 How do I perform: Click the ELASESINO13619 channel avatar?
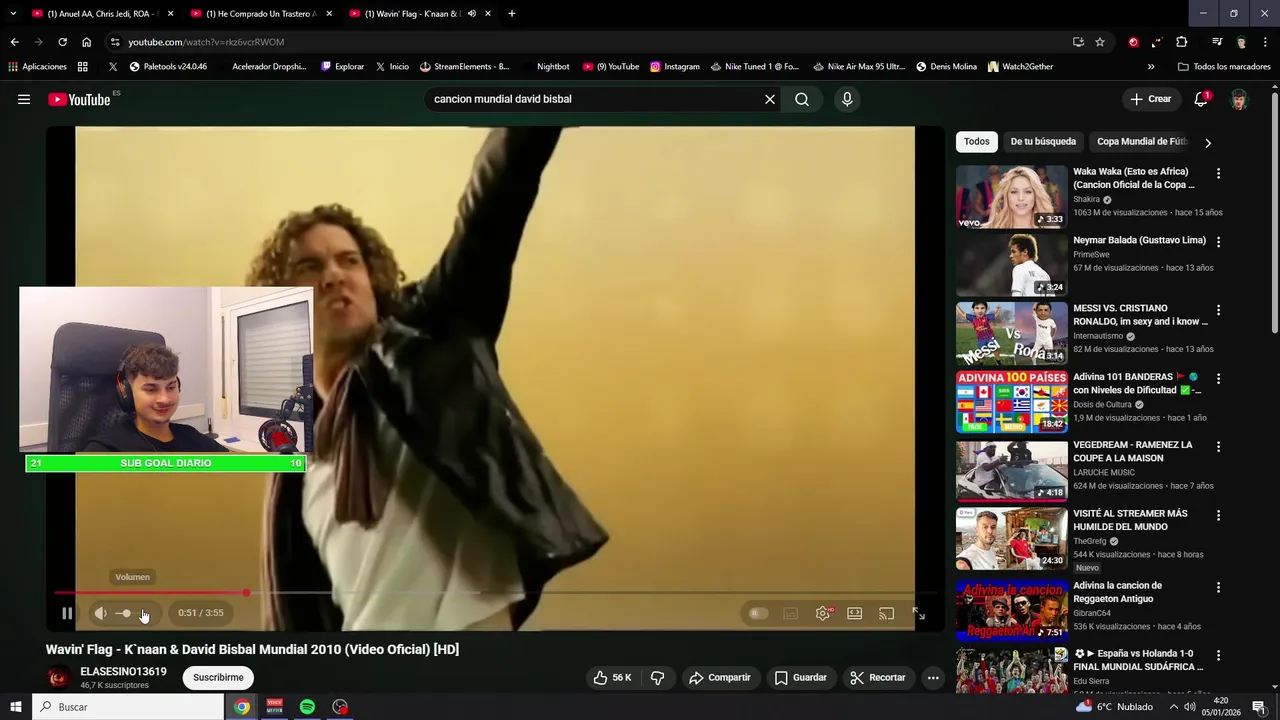tap(60, 677)
